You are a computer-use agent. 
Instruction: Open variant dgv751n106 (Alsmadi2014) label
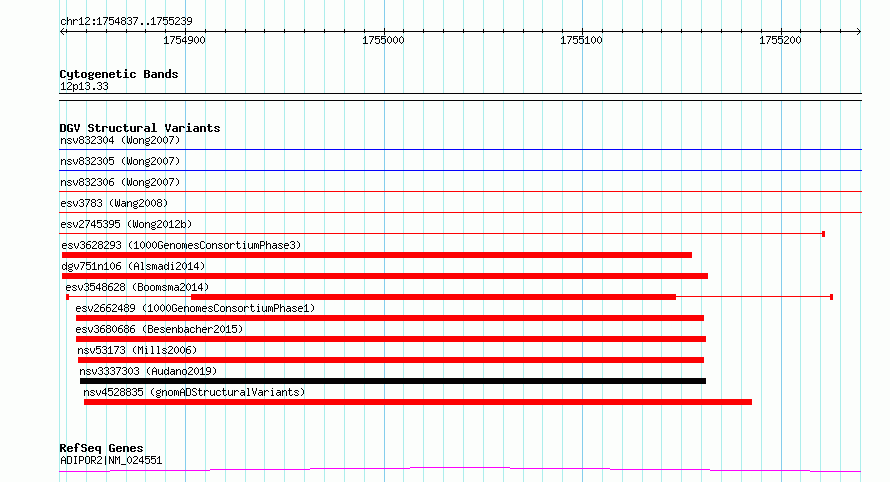point(133,266)
